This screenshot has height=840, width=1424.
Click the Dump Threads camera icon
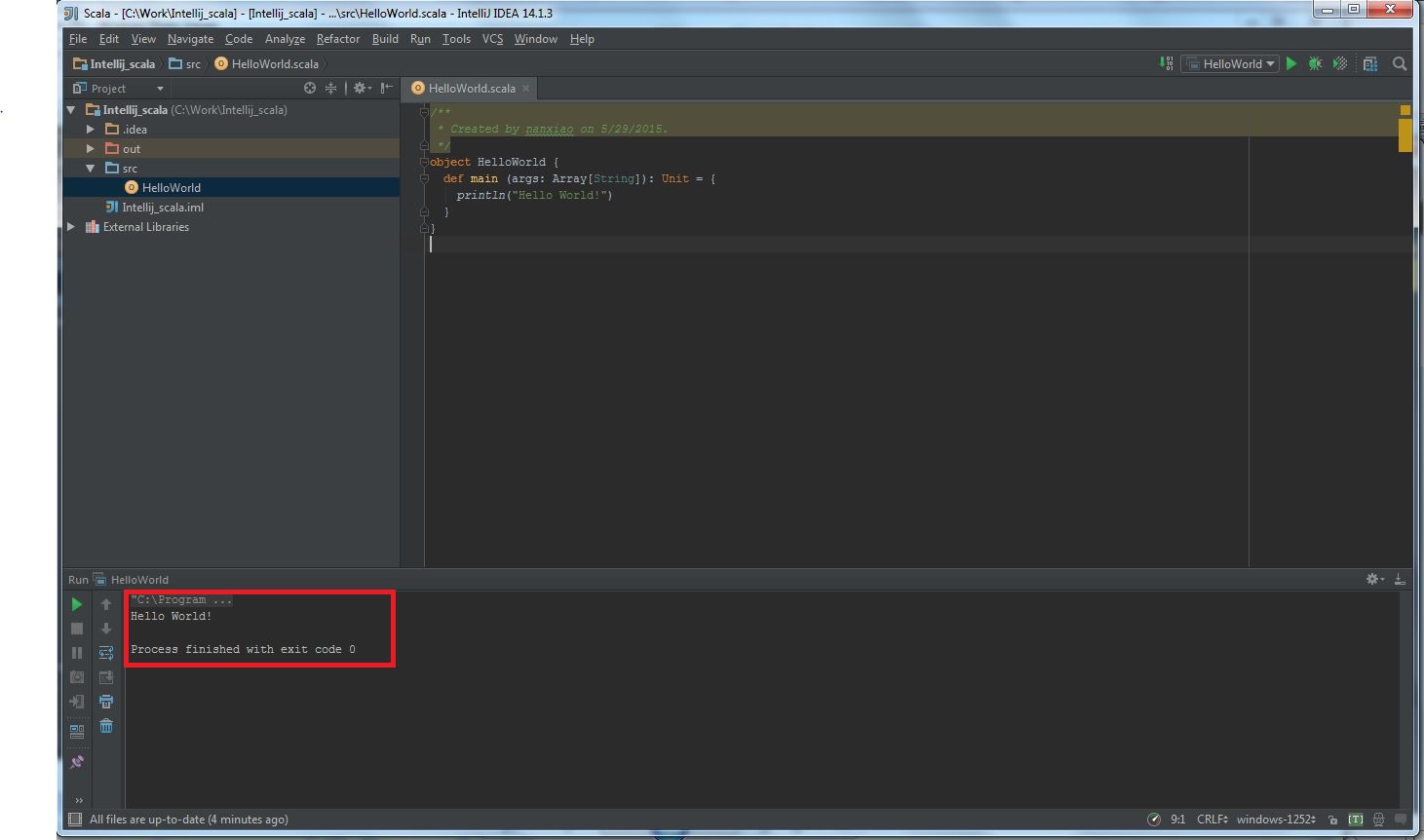(77, 677)
